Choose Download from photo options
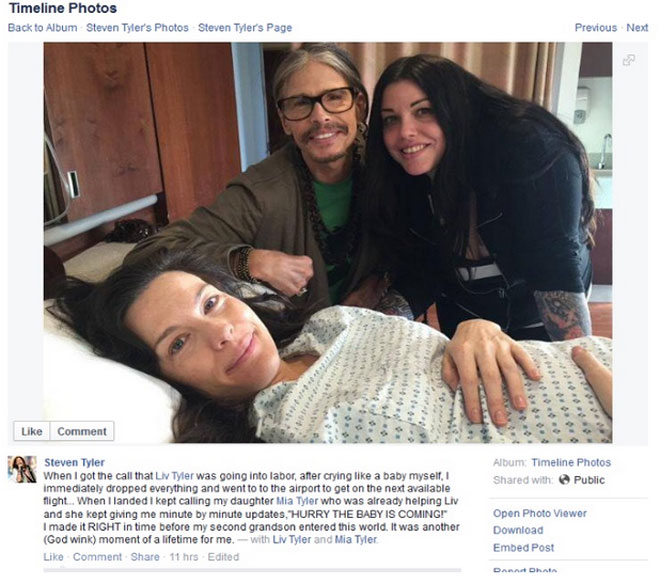 [518, 530]
